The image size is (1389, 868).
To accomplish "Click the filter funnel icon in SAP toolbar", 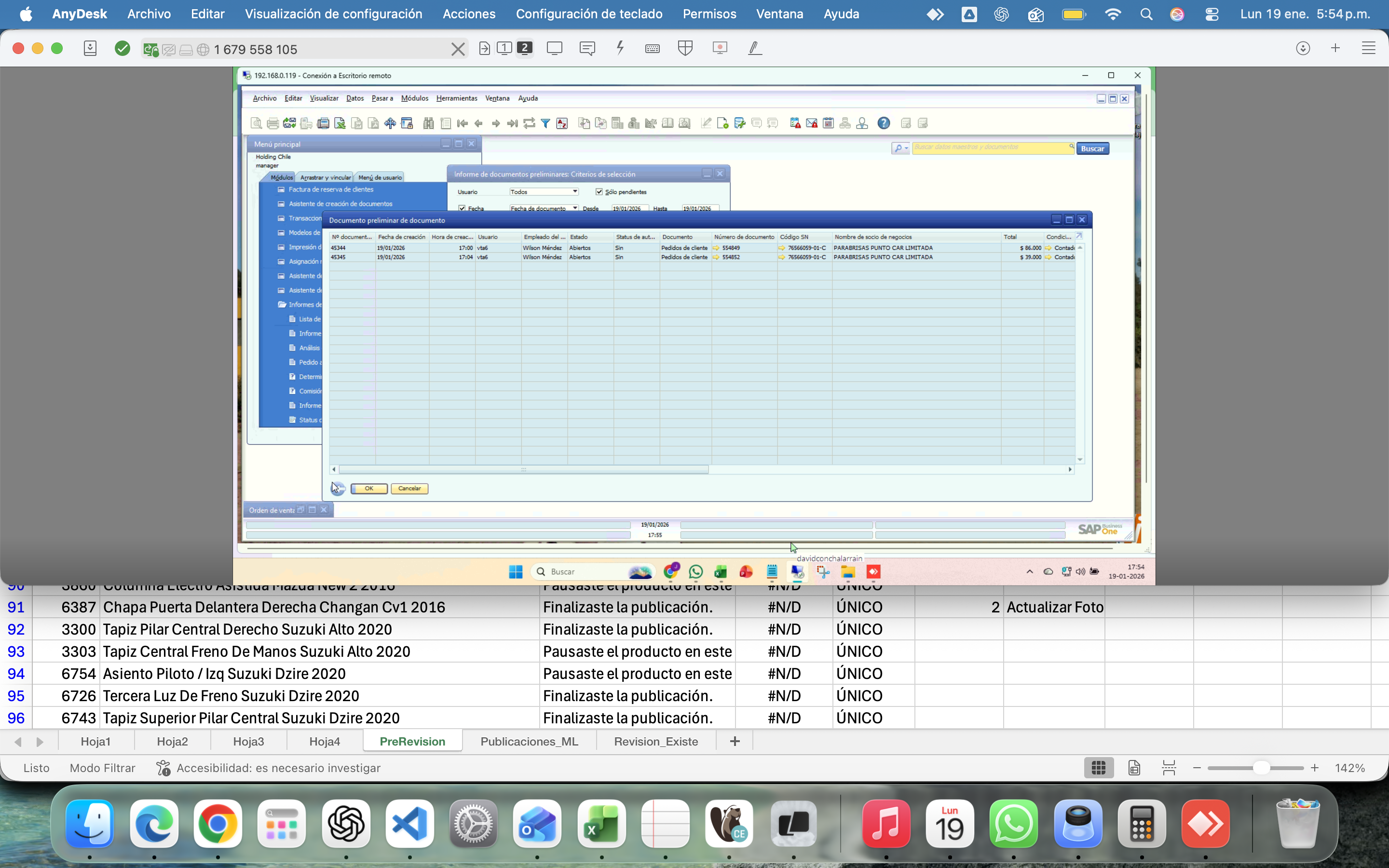I will click(545, 123).
